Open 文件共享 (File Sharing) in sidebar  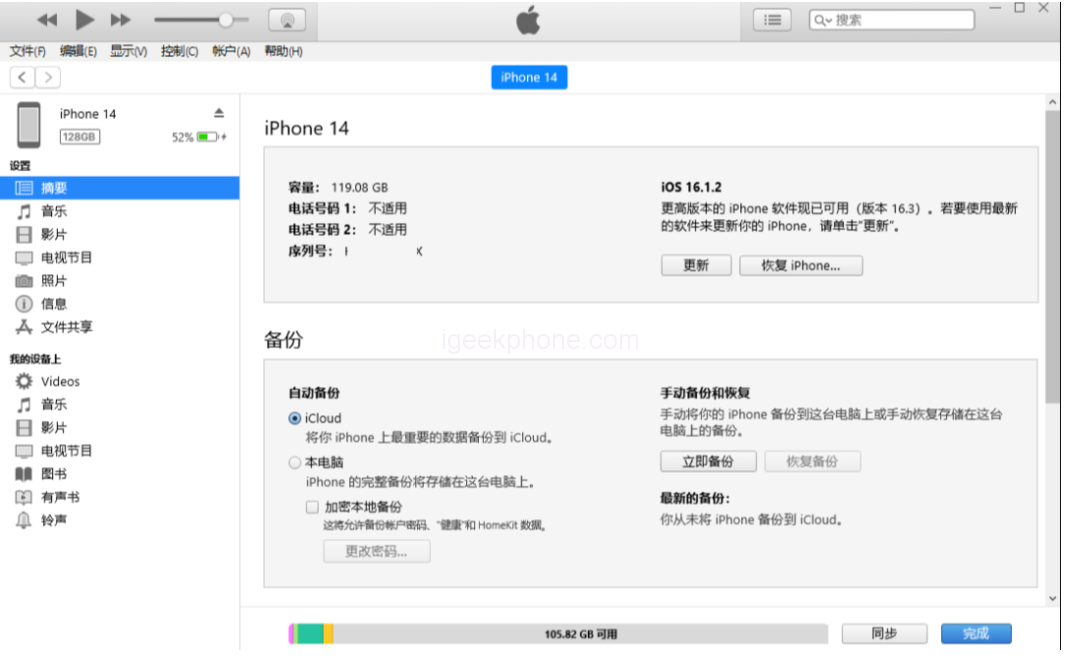coord(66,327)
